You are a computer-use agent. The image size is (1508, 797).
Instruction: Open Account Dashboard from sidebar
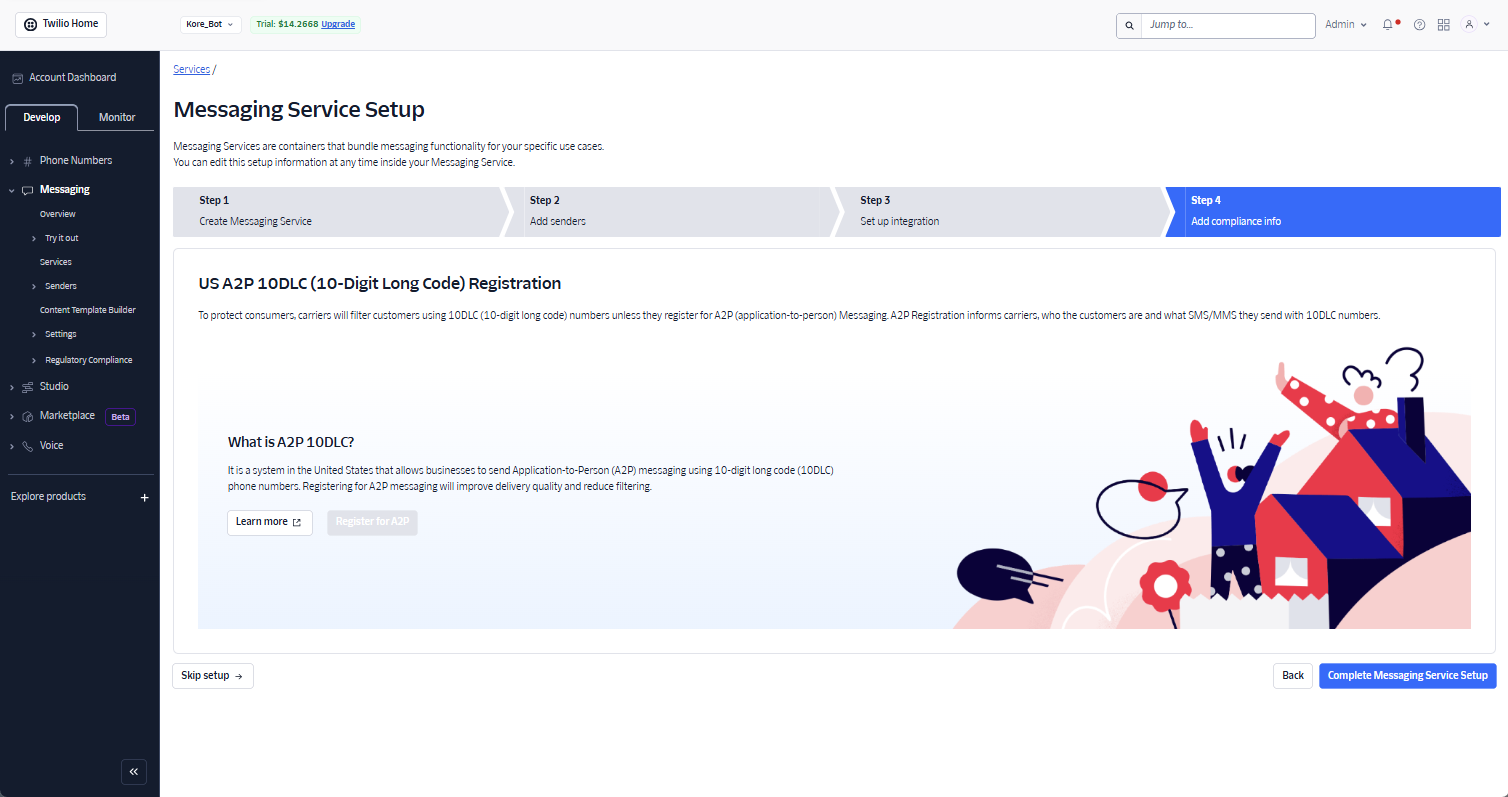point(72,77)
